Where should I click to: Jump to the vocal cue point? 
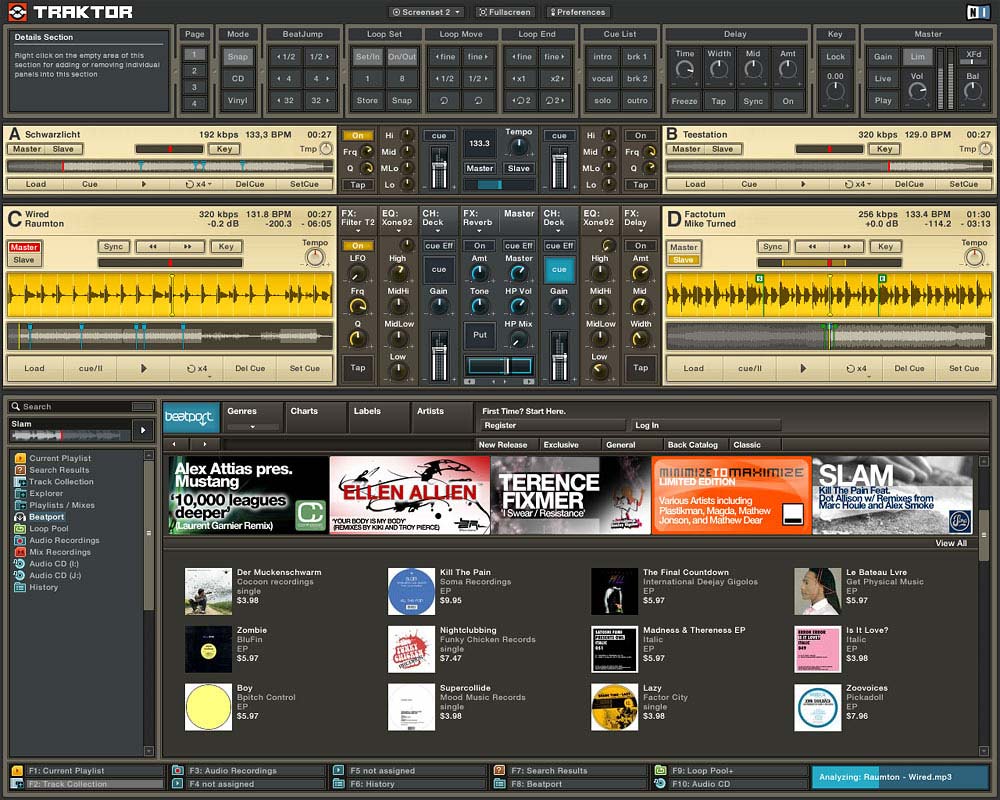(x=602, y=78)
